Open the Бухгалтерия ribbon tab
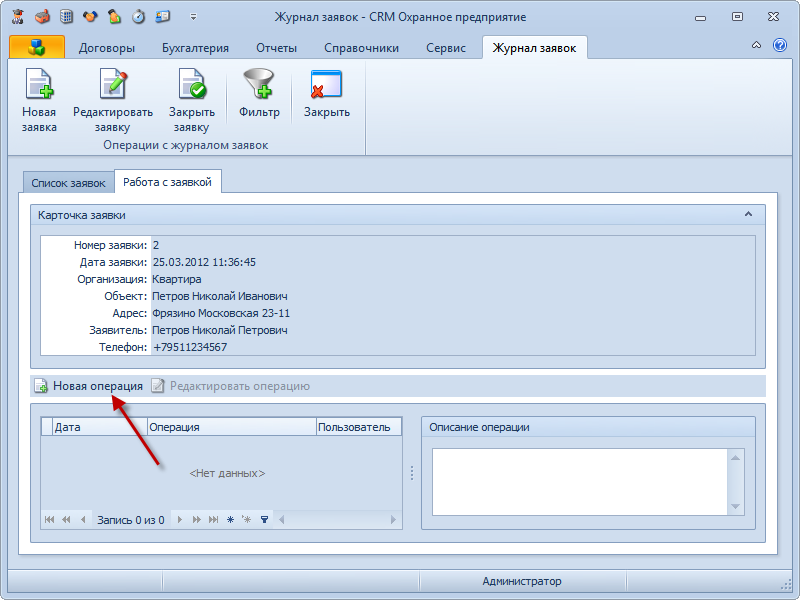The height and width of the screenshot is (600, 800). point(195,48)
